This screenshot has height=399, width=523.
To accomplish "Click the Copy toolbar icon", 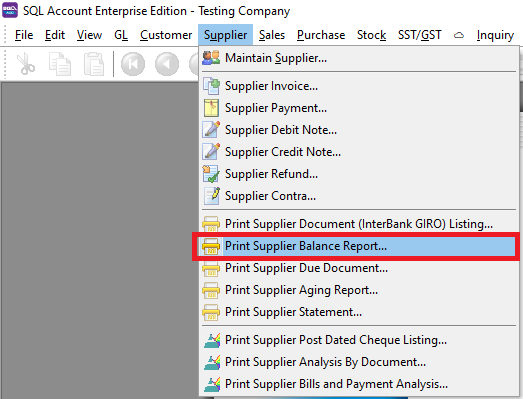I will click(x=60, y=64).
